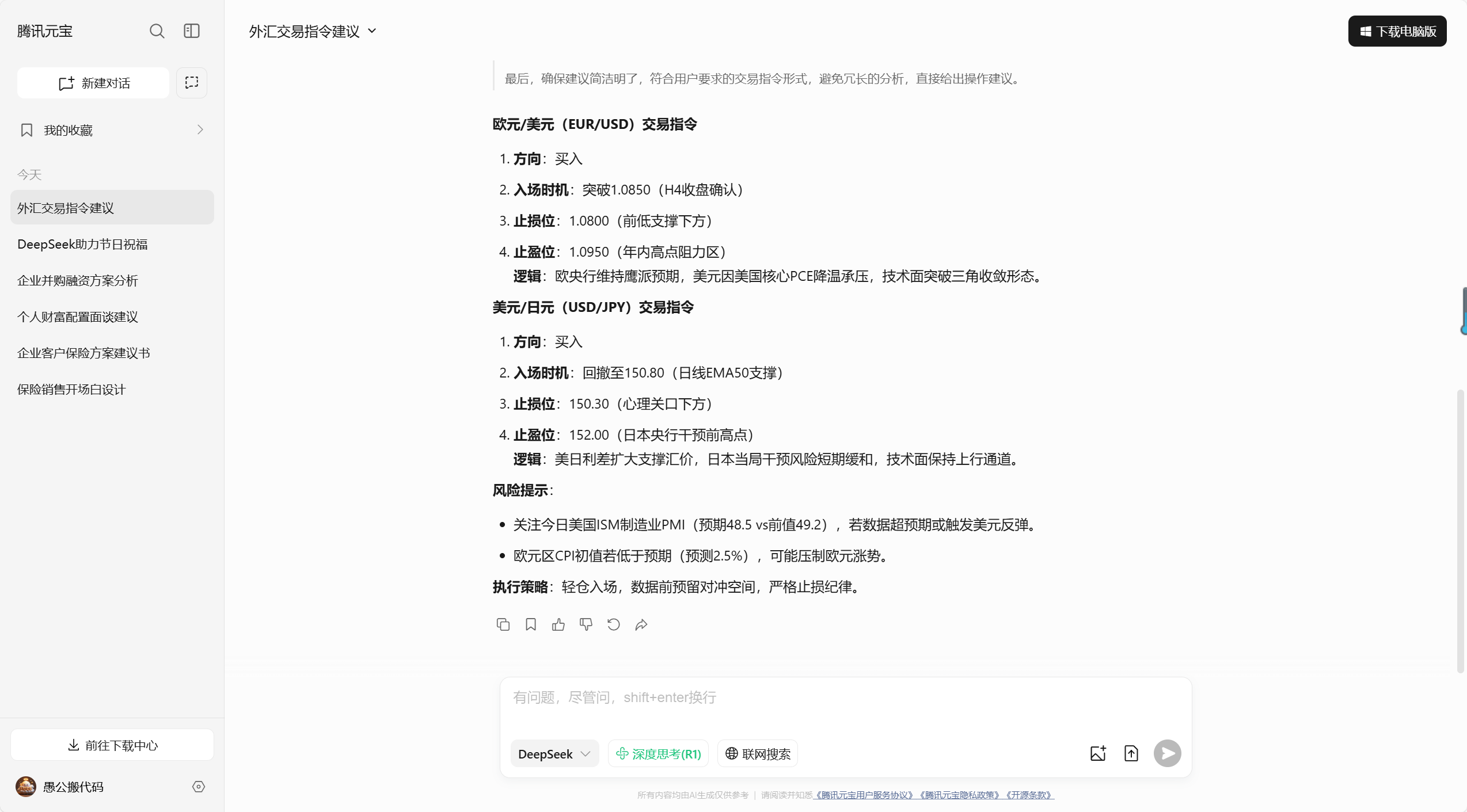This screenshot has height=812, width=1467.
Task: Toggle 联网搜索 web search option
Action: click(757, 754)
